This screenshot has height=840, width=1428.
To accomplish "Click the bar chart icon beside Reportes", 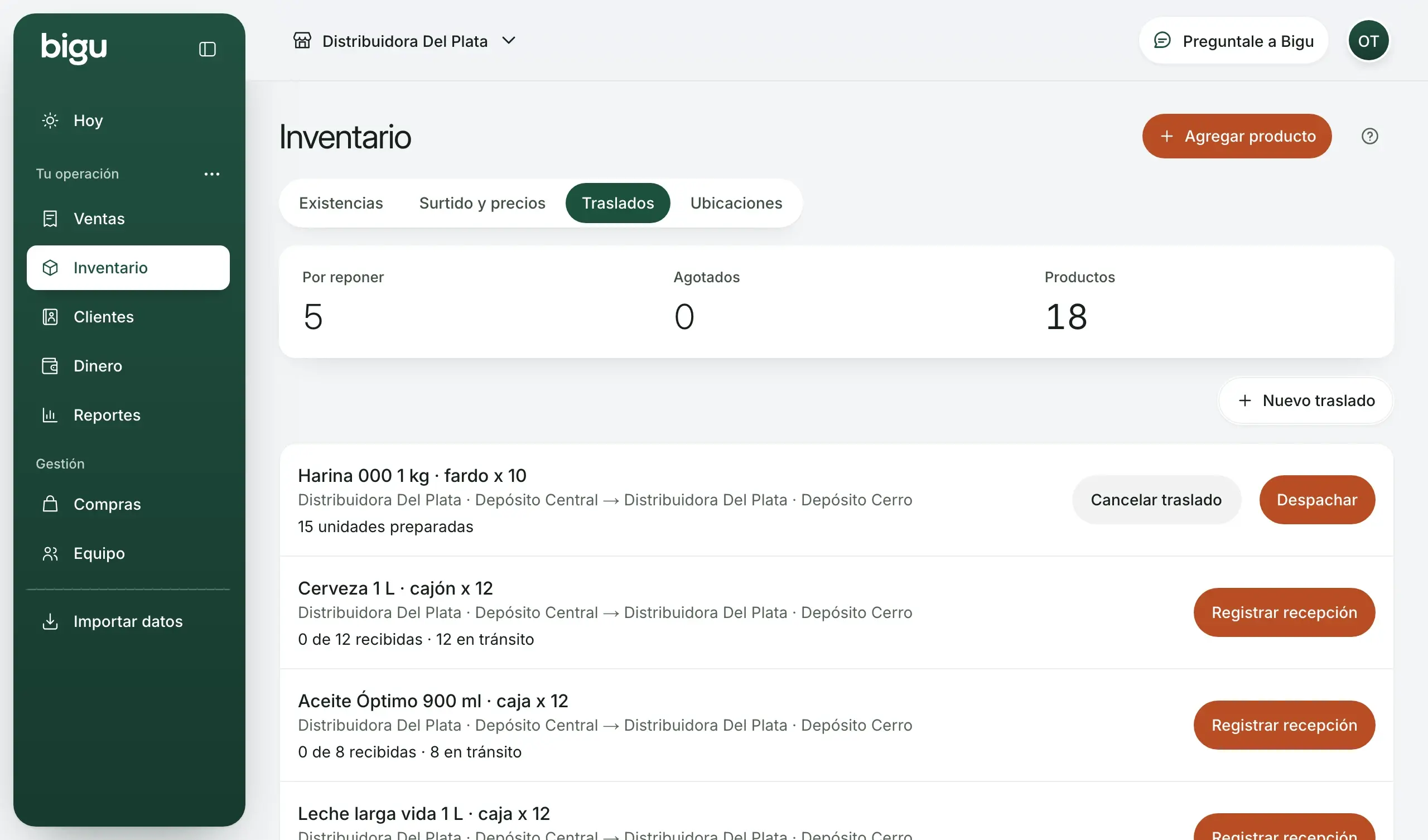I will [x=50, y=416].
